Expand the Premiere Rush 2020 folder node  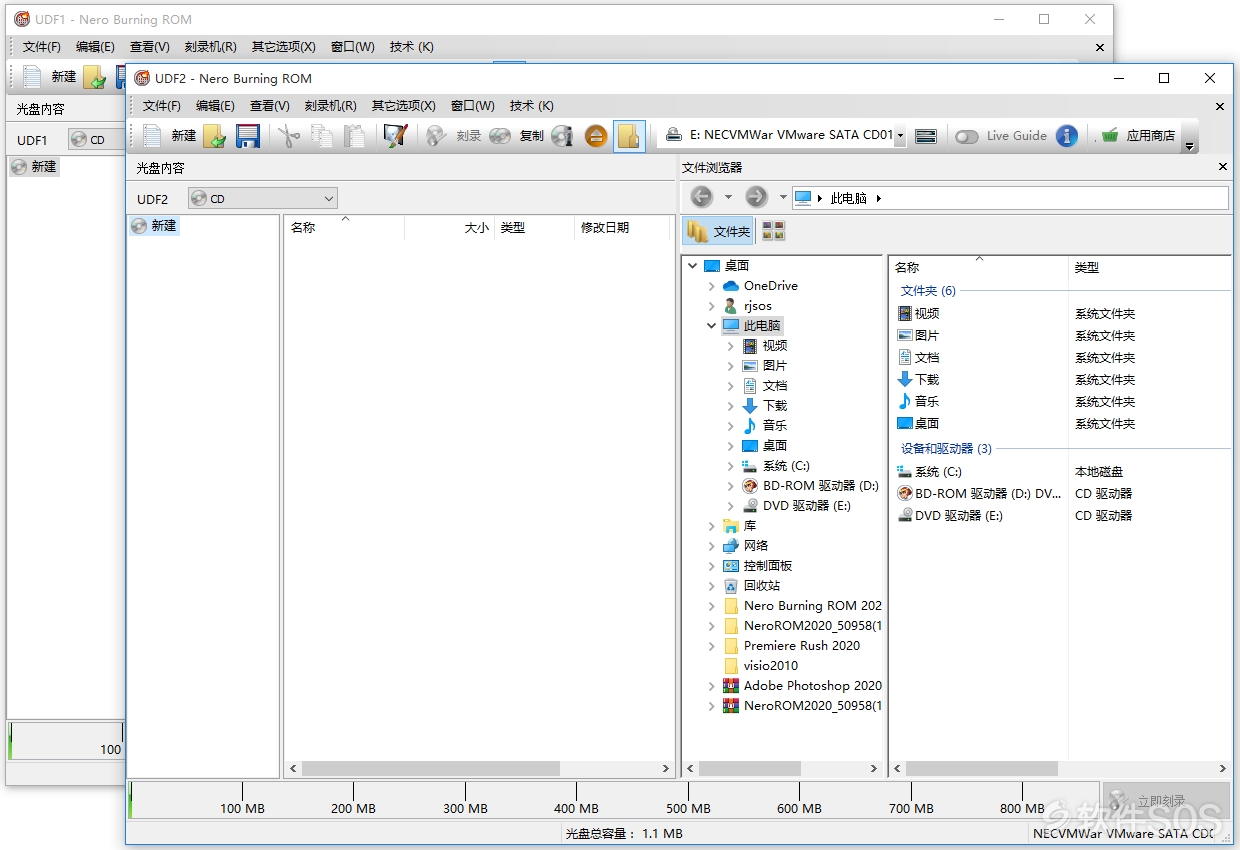pos(712,645)
